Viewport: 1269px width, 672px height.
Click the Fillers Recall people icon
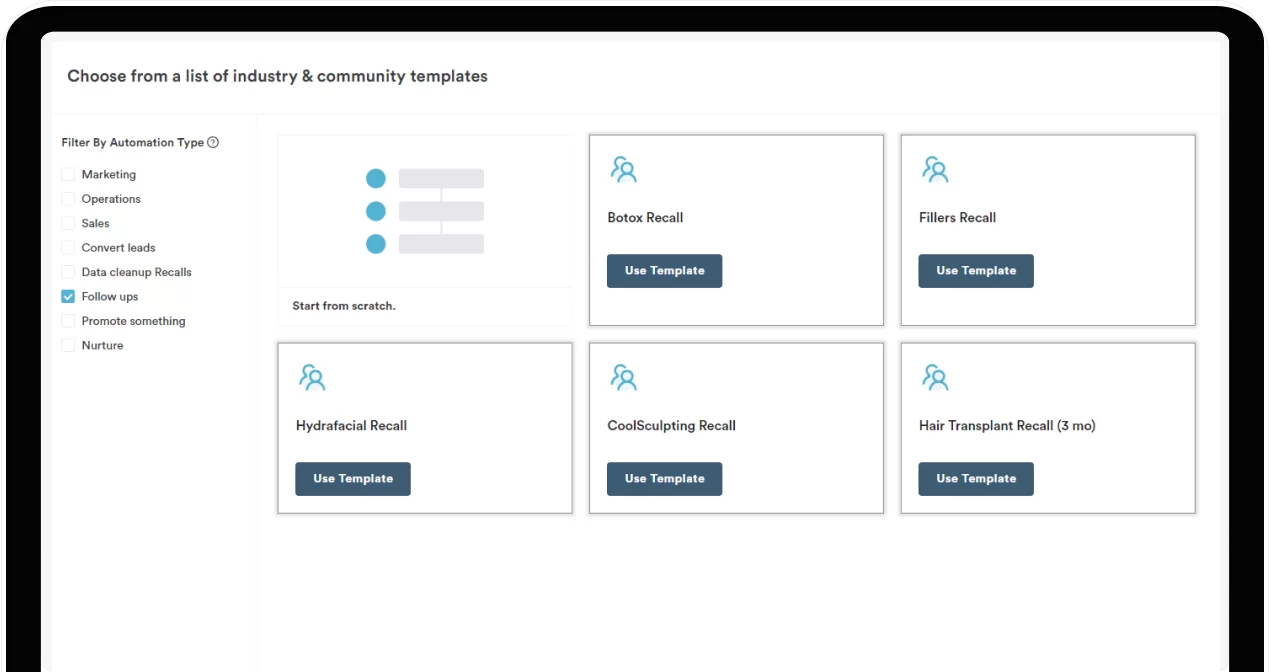935,169
